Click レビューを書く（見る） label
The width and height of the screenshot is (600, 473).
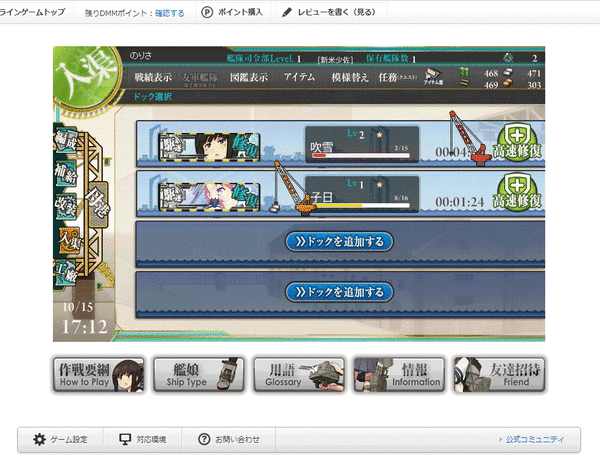tap(337, 12)
